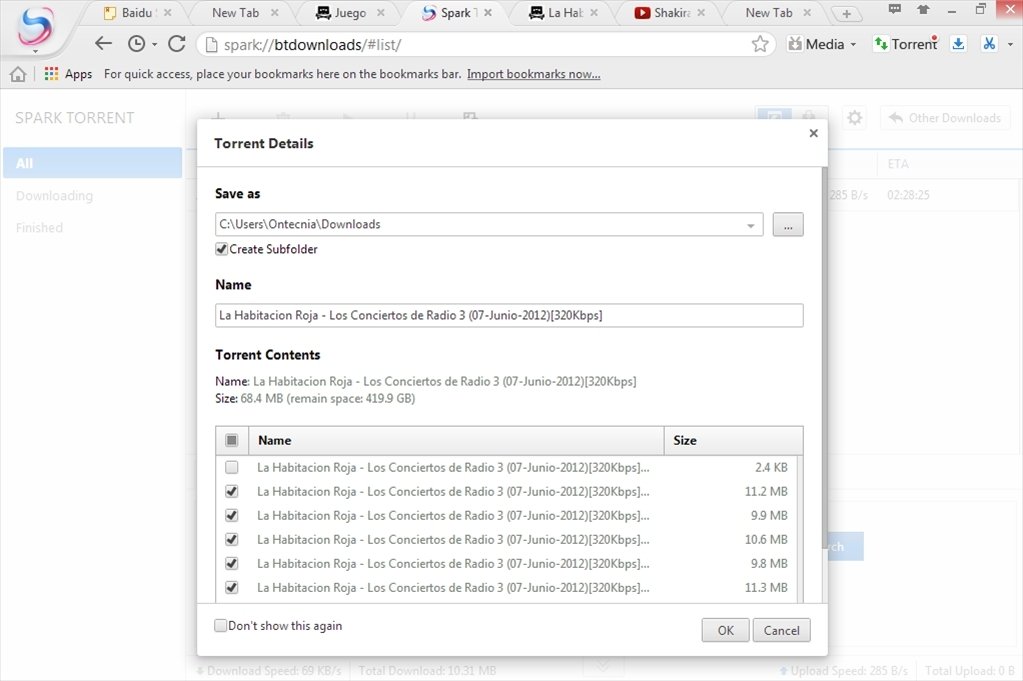Close the La Hab tab

coord(594,12)
